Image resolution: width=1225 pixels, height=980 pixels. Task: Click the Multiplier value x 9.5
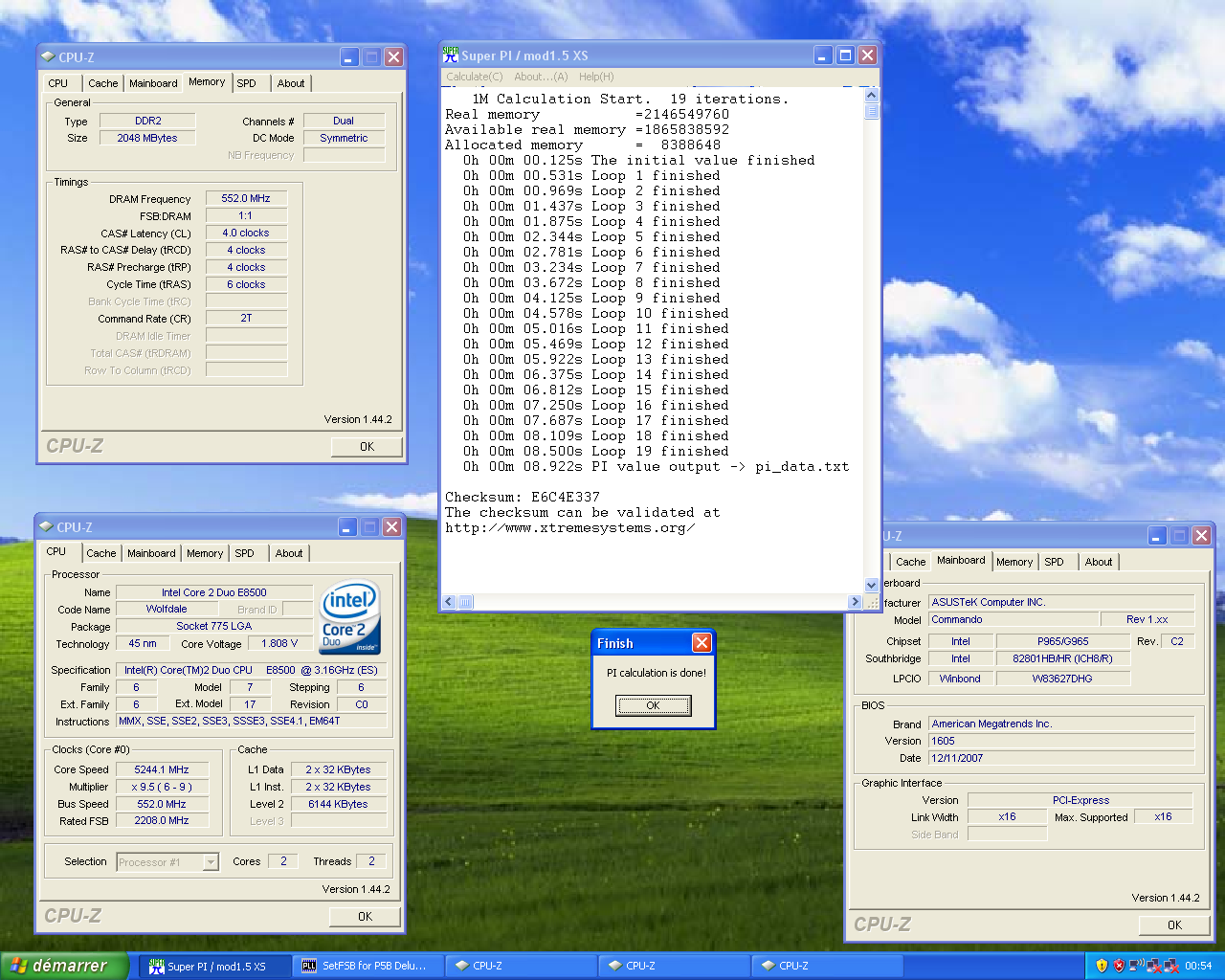pos(162,787)
